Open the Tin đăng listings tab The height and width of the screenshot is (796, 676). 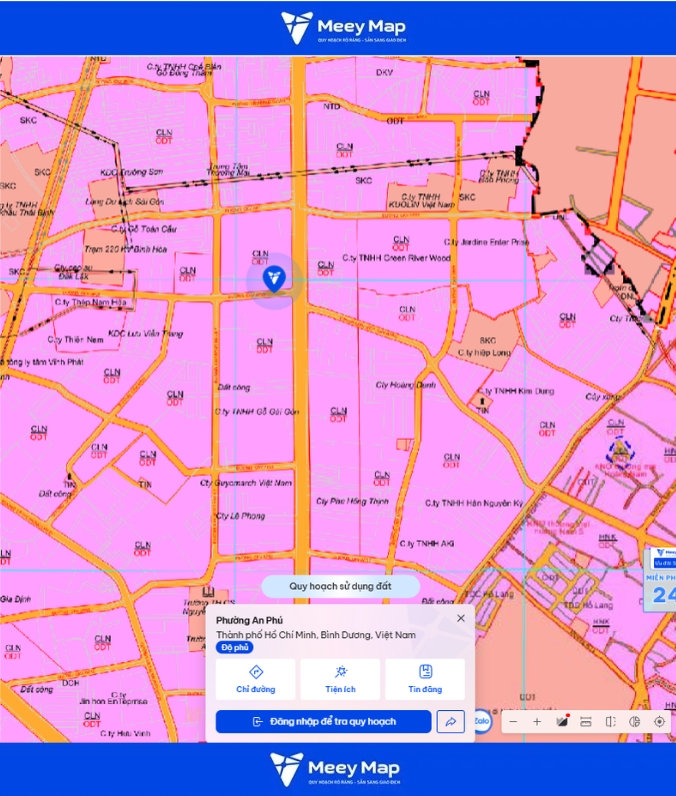[425, 679]
